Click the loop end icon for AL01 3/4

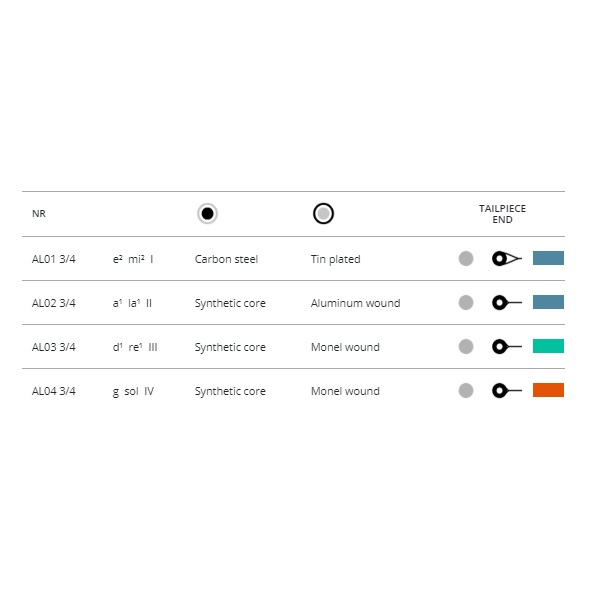point(506,258)
